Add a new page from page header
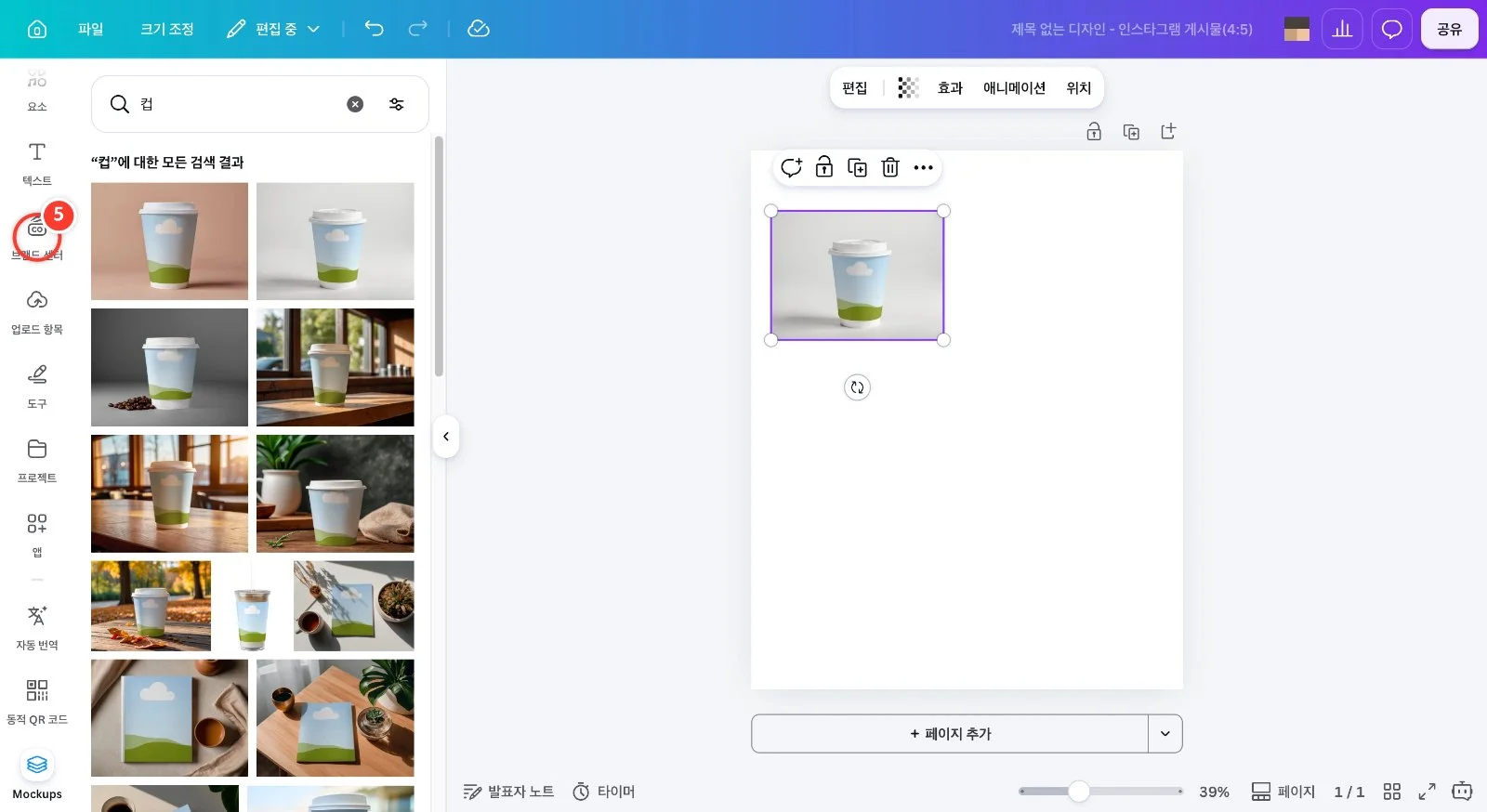Image resolution: width=1487 pixels, height=812 pixels. (x=1168, y=132)
